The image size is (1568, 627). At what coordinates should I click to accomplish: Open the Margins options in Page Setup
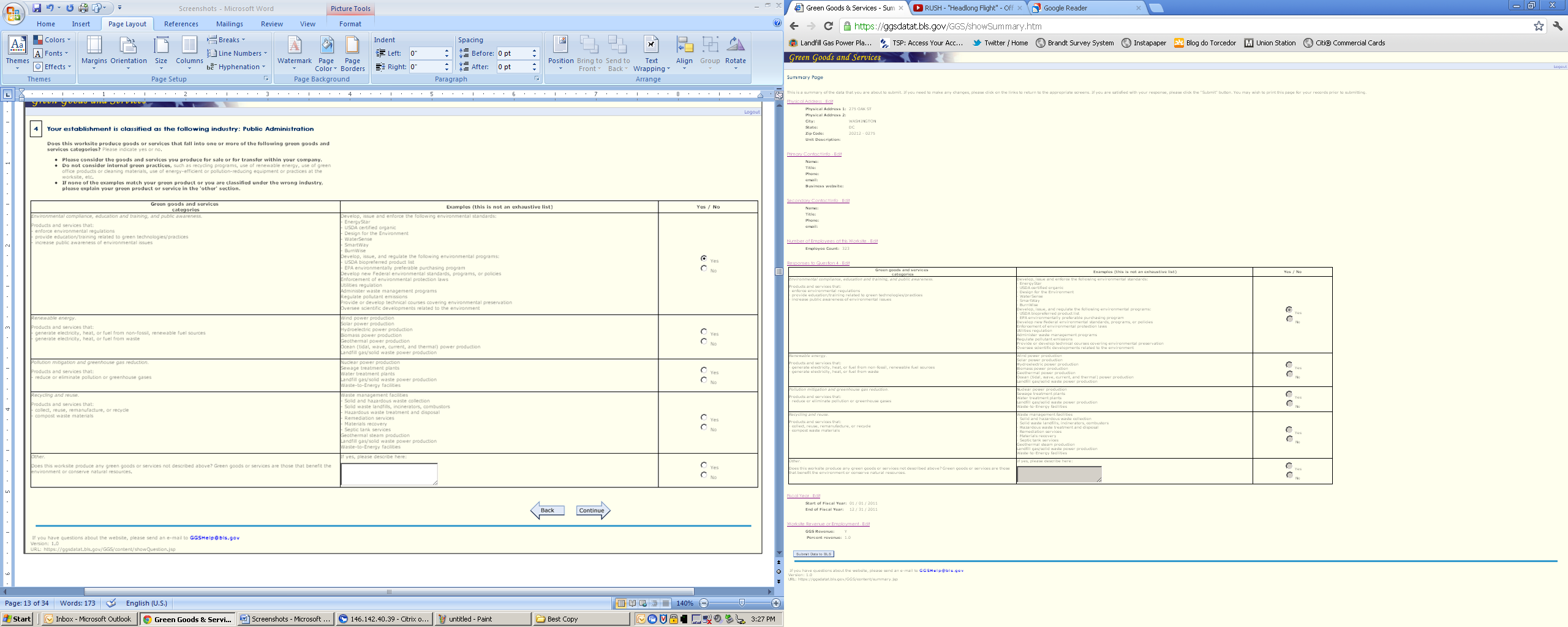[94, 51]
